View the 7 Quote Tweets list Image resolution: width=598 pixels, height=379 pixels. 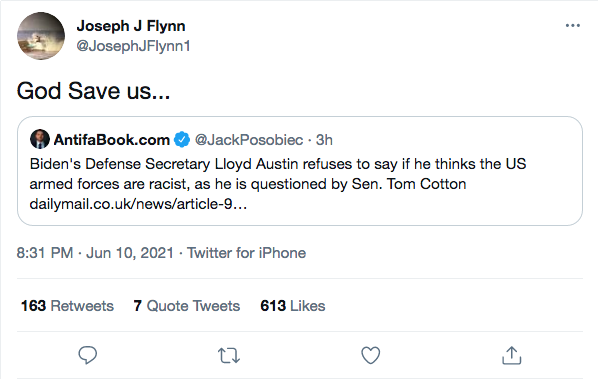click(x=187, y=306)
